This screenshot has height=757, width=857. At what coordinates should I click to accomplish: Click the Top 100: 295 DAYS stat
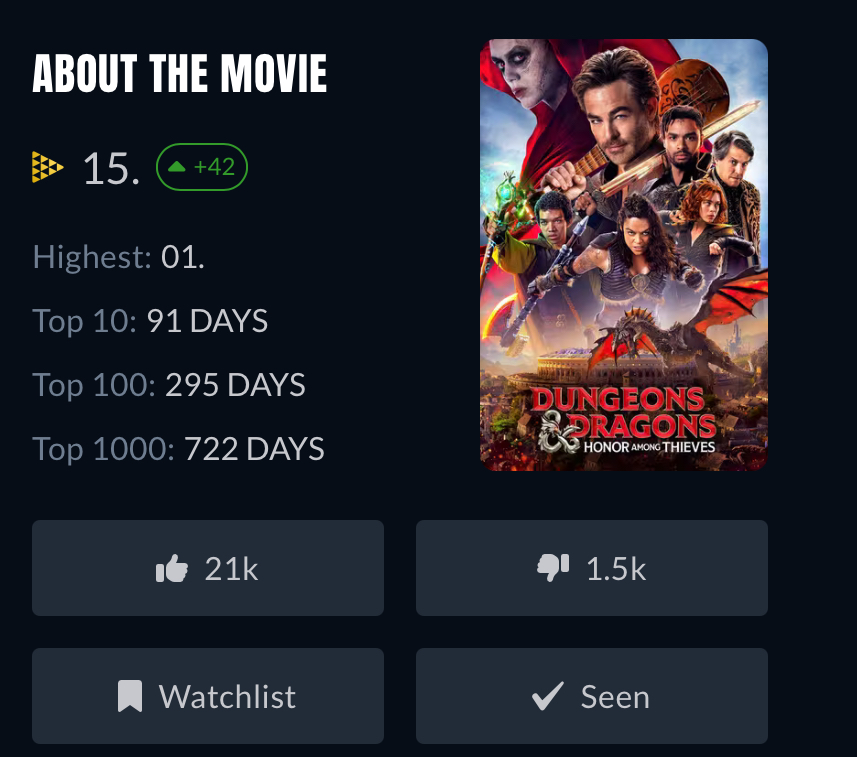(x=169, y=385)
